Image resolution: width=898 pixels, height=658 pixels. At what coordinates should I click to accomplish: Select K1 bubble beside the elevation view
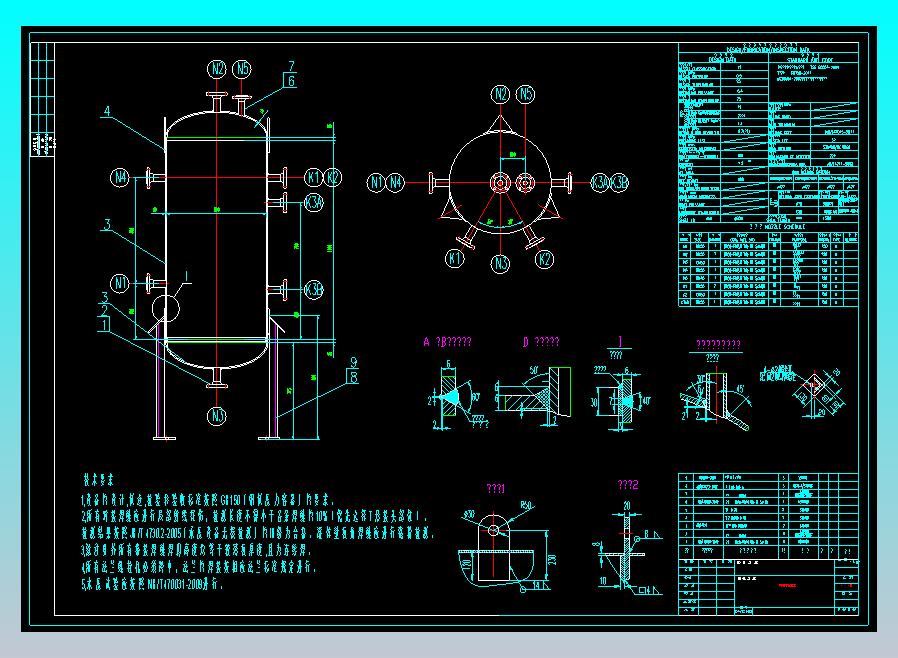click(313, 178)
